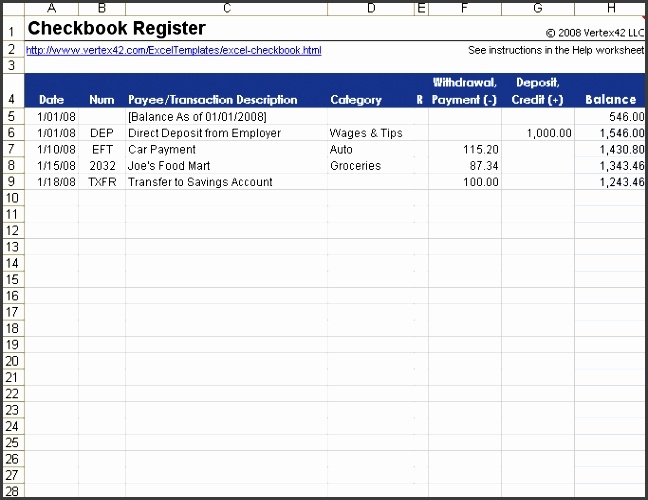Select column C header
The width and height of the screenshot is (648, 500).
click(x=226, y=9)
